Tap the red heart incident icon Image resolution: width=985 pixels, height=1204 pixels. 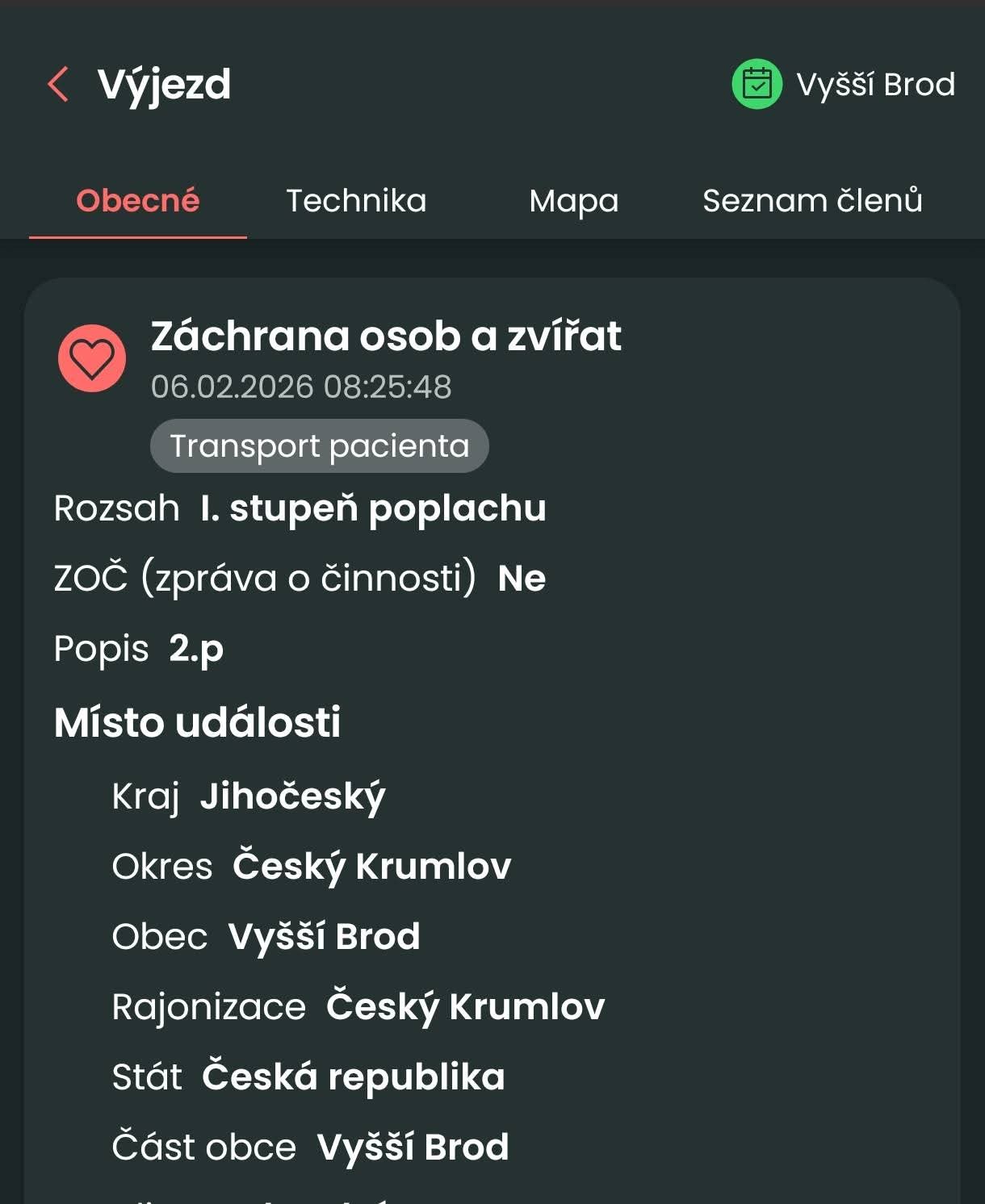coord(92,358)
